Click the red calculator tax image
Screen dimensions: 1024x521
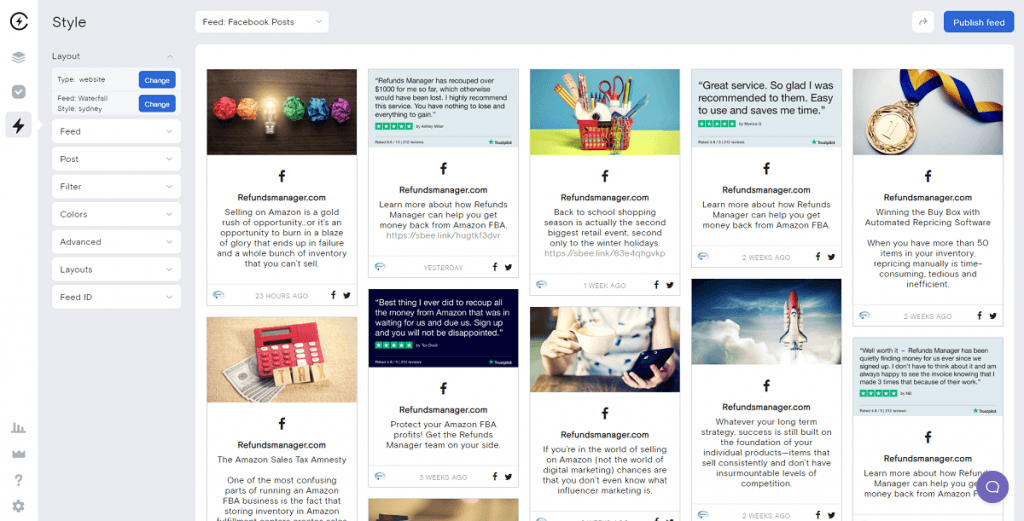pos(282,360)
